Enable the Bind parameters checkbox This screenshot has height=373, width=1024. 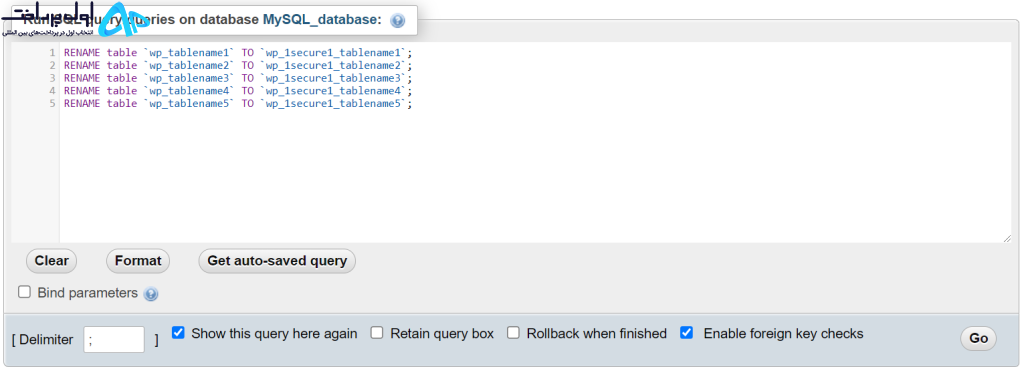24,292
